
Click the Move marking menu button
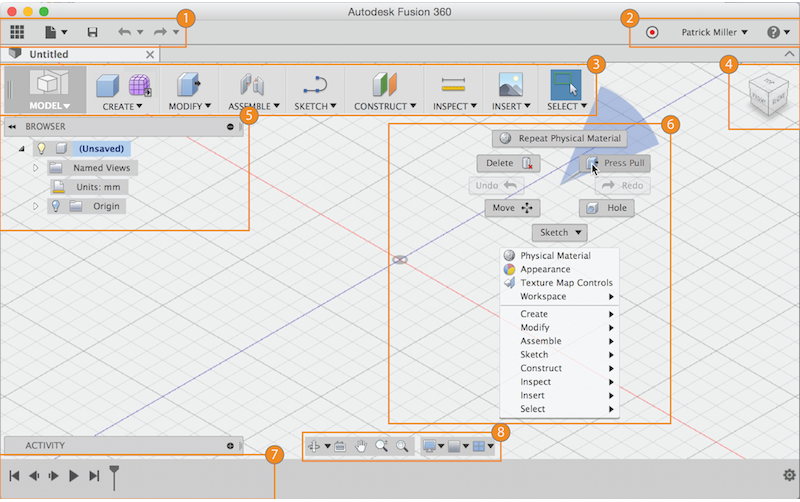[512, 208]
